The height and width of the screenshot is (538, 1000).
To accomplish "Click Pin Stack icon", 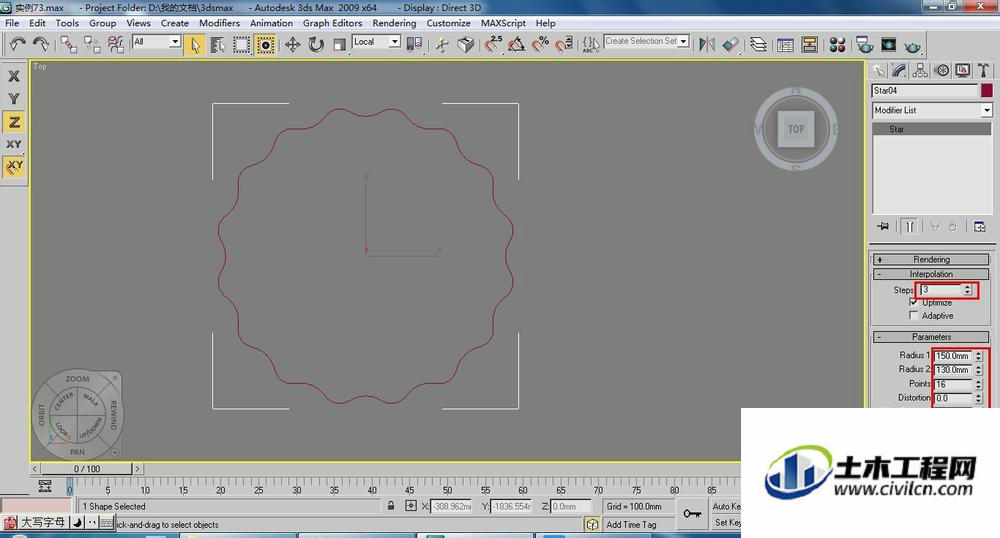I will pyautogui.click(x=883, y=226).
